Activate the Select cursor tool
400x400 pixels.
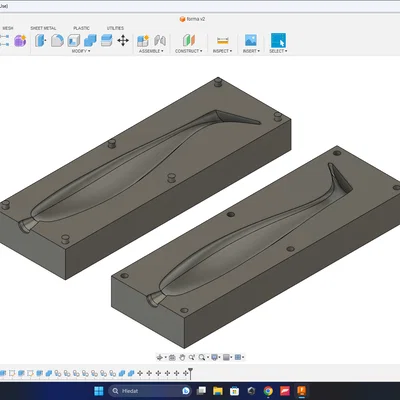point(278,40)
